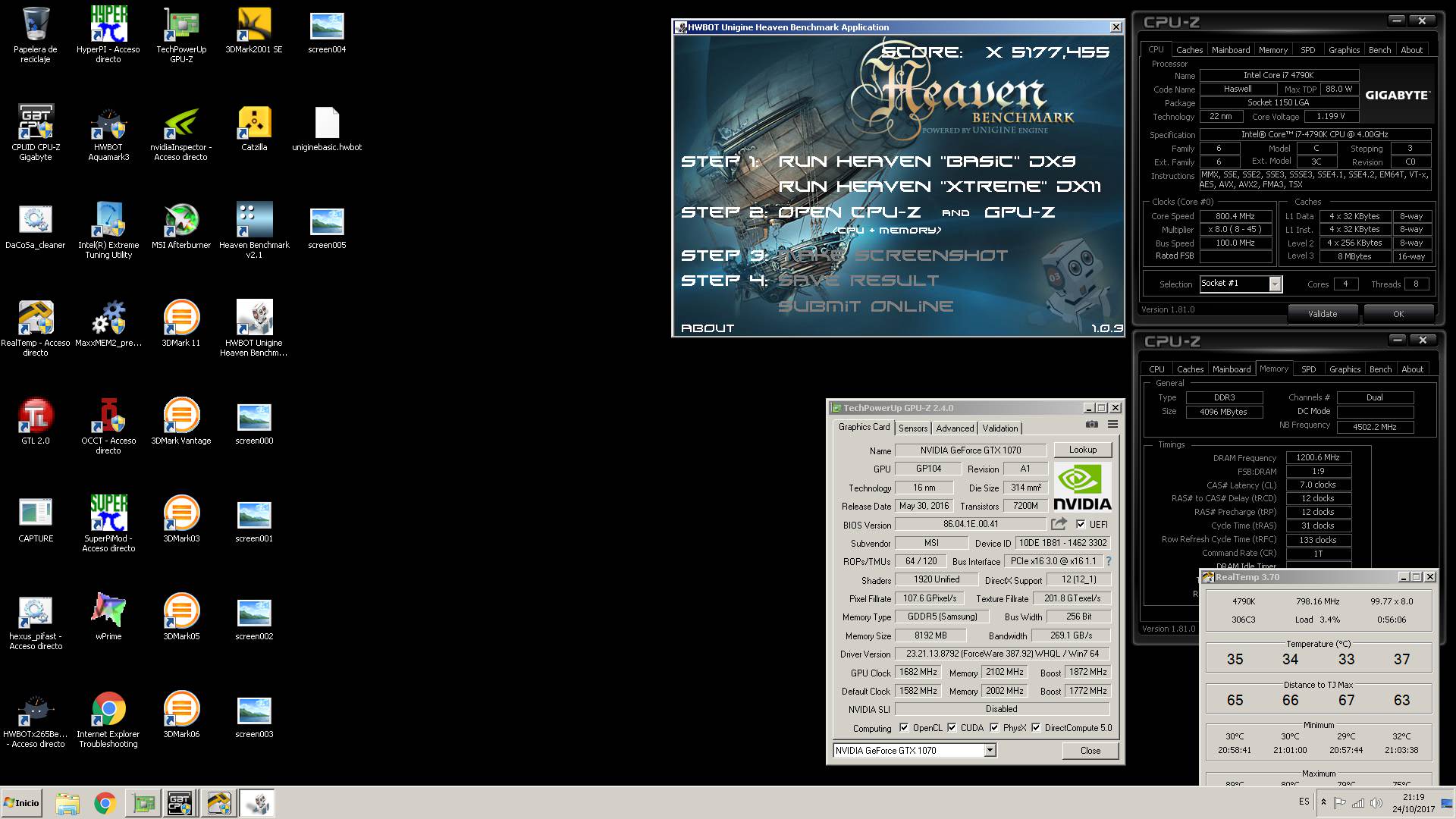
Task: Toggle OpenCL checkbox in GPU-Z
Action: pyautogui.click(x=904, y=728)
